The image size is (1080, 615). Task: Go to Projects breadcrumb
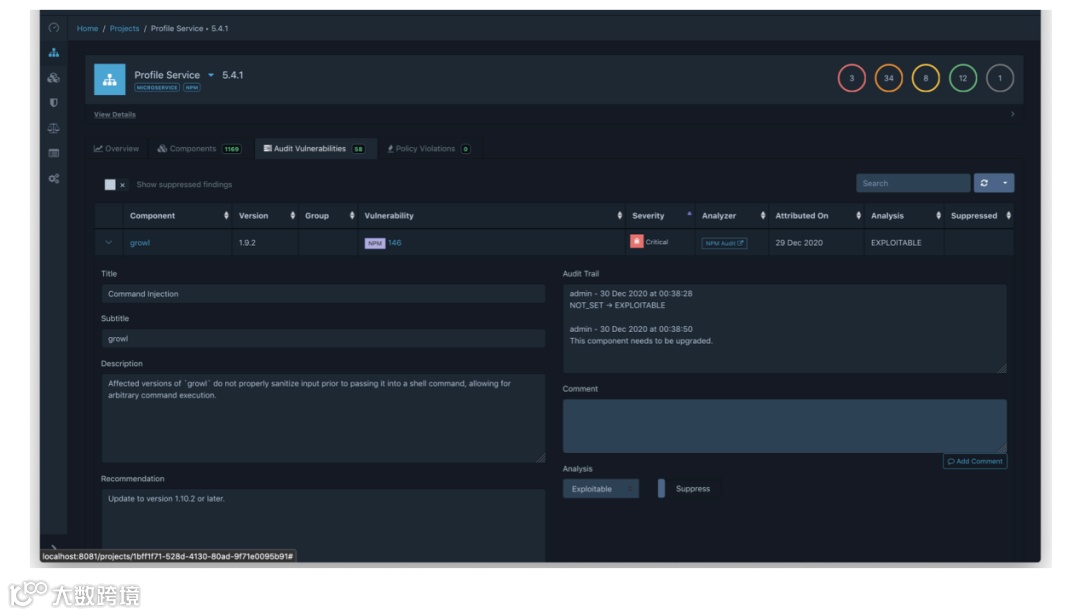(124, 28)
